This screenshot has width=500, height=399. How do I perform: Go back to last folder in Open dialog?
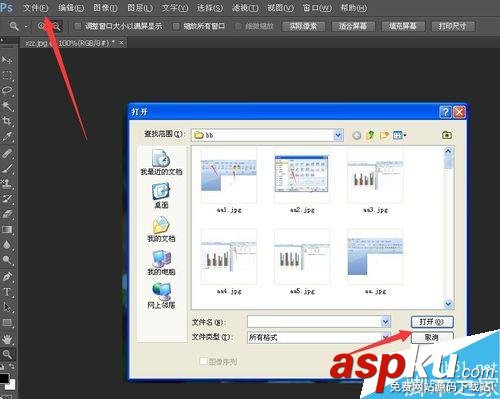[357, 135]
